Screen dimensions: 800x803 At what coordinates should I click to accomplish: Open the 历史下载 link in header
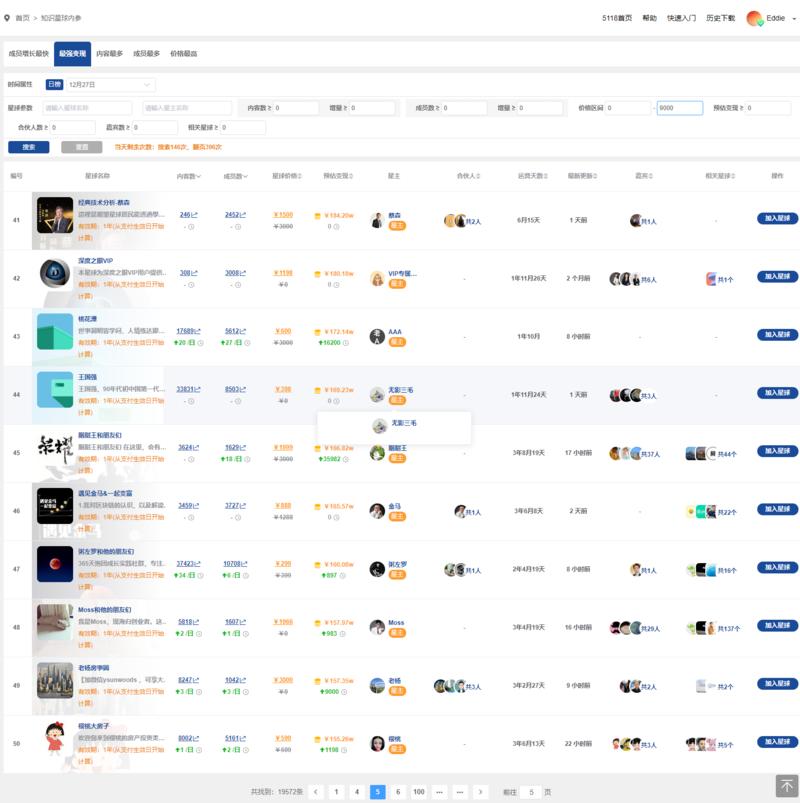[x=720, y=18]
